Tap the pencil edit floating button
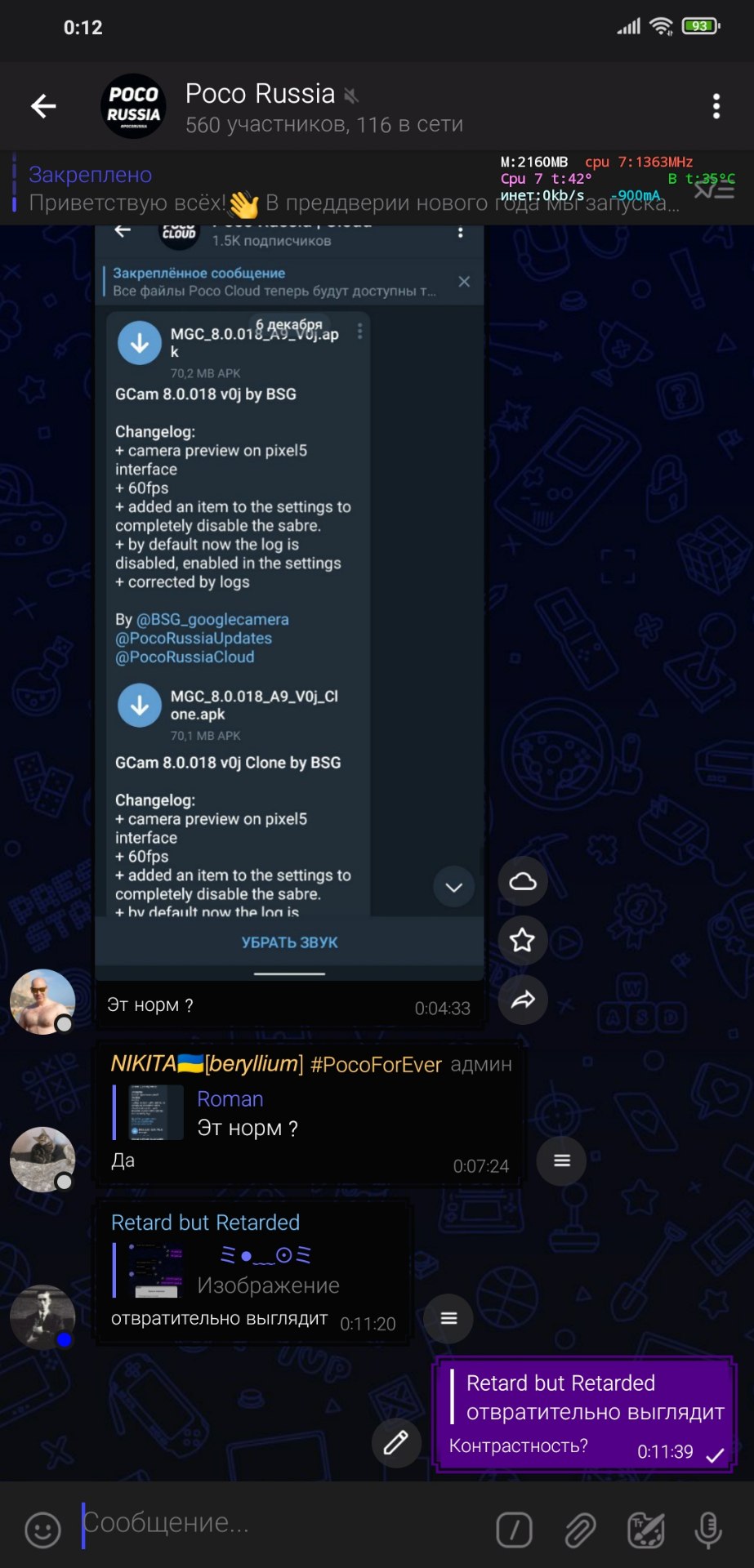The width and height of the screenshot is (754, 1568). [x=396, y=1443]
